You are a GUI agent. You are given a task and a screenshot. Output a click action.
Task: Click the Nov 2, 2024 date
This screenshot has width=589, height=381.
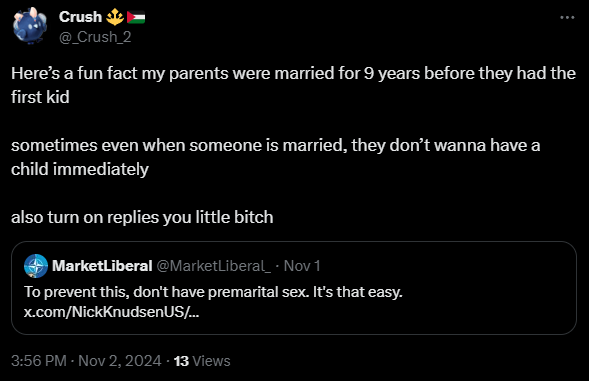click(120, 361)
